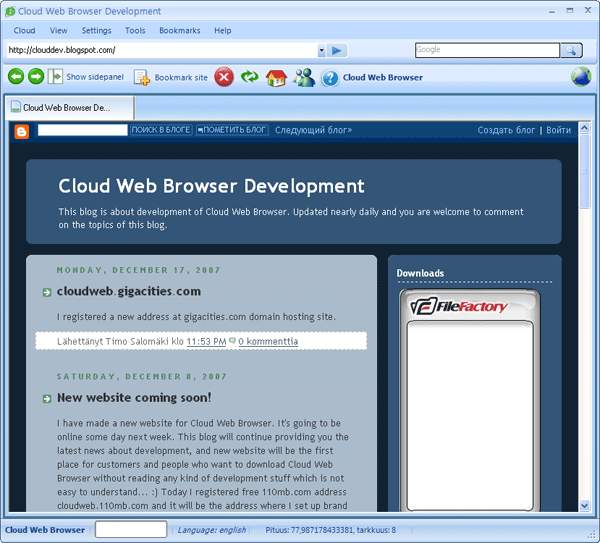Click the Show sidepanel label
Screen dimensions: 600x543
[x=95, y=77]
